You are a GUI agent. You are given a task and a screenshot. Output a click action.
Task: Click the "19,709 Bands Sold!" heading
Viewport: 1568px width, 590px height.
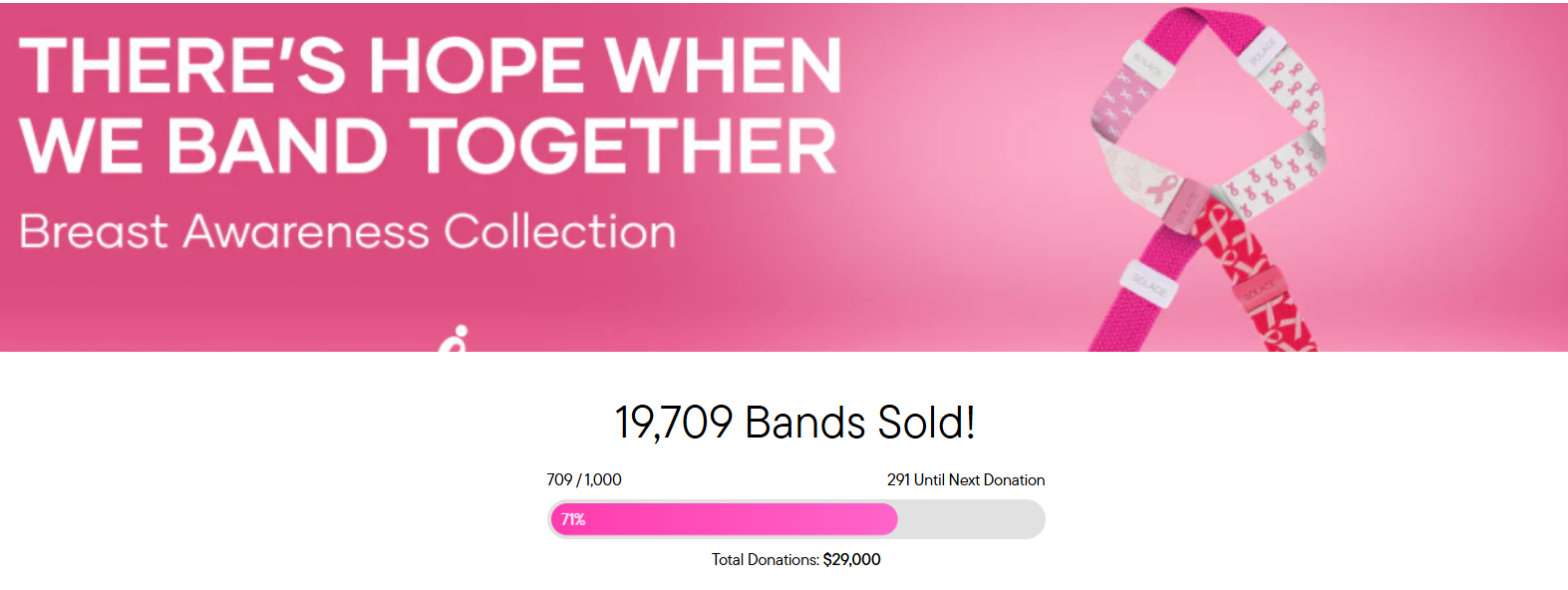[x=794, y=423]
